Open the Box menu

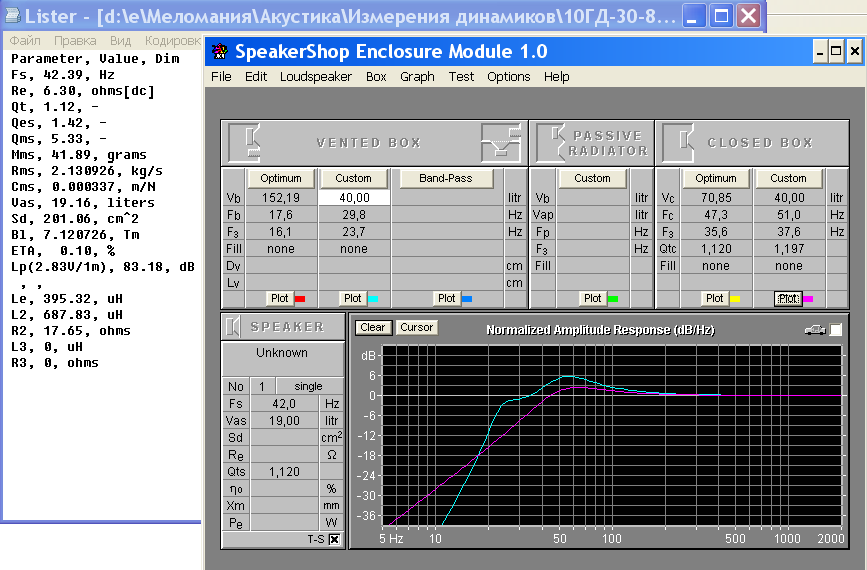[x=376, y=77]
